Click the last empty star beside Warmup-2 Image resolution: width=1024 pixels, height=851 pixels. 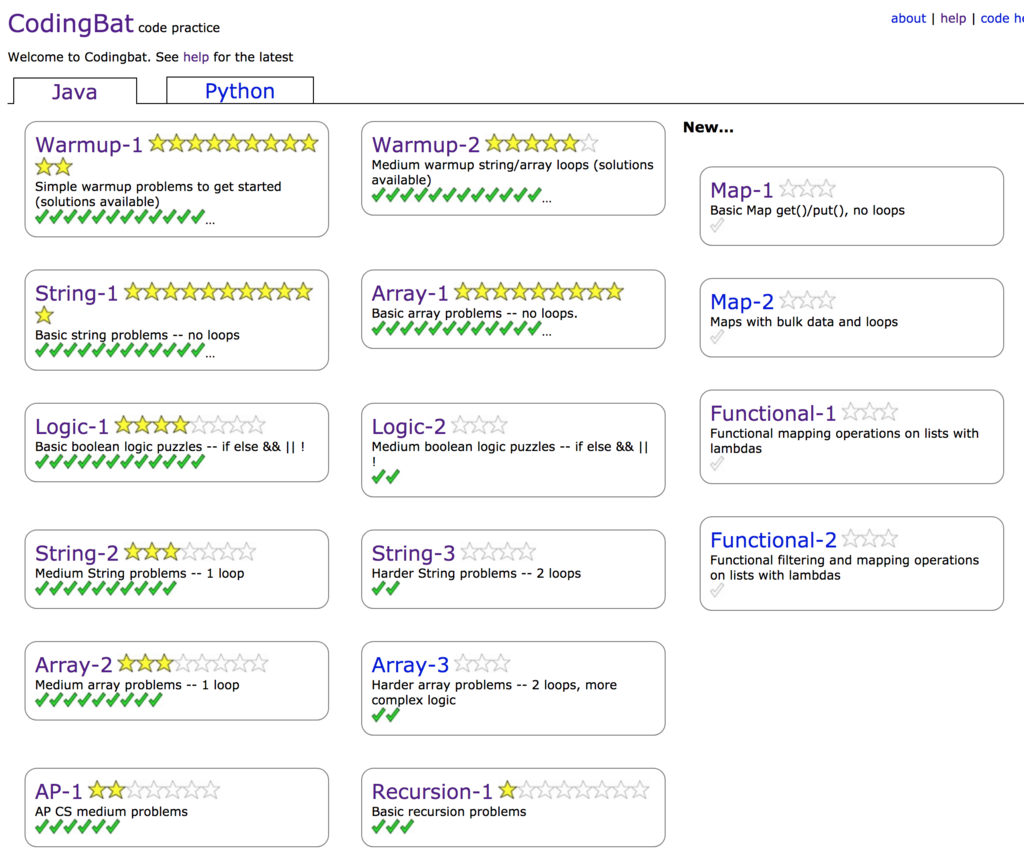click(589, 143)
